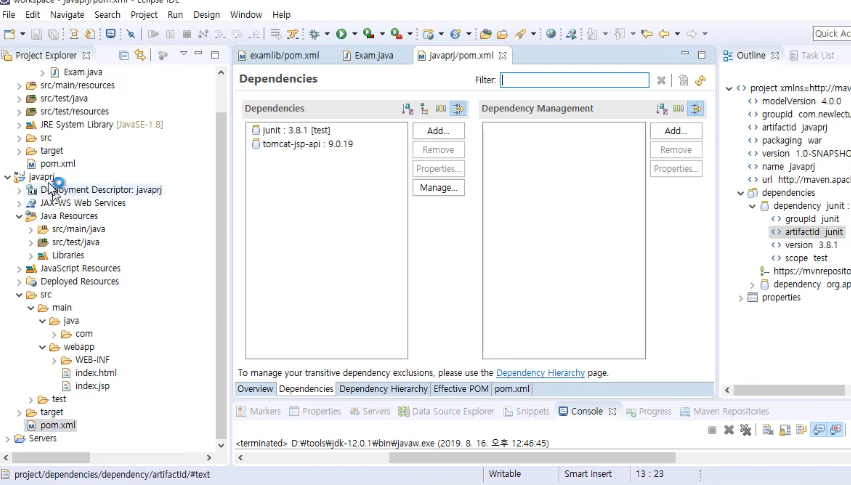Click the green Run button icon
The image size is (851, 485).
(x=341, y=34)
